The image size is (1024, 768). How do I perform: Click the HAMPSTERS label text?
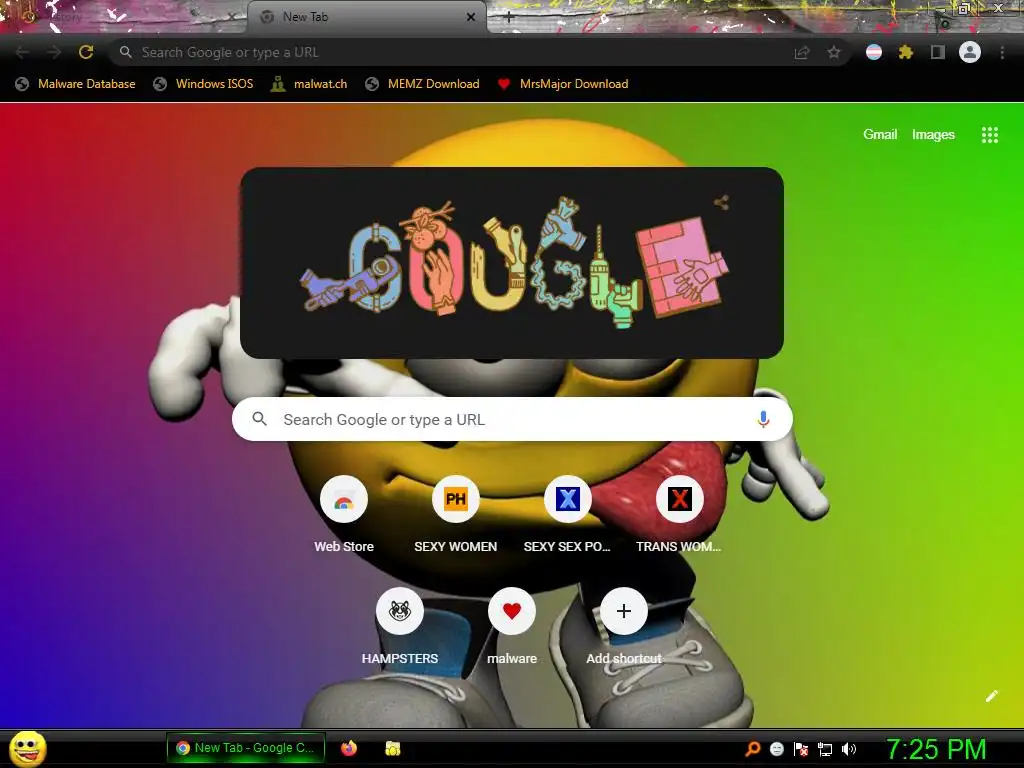pyautogui.click(x=400, y=658)
